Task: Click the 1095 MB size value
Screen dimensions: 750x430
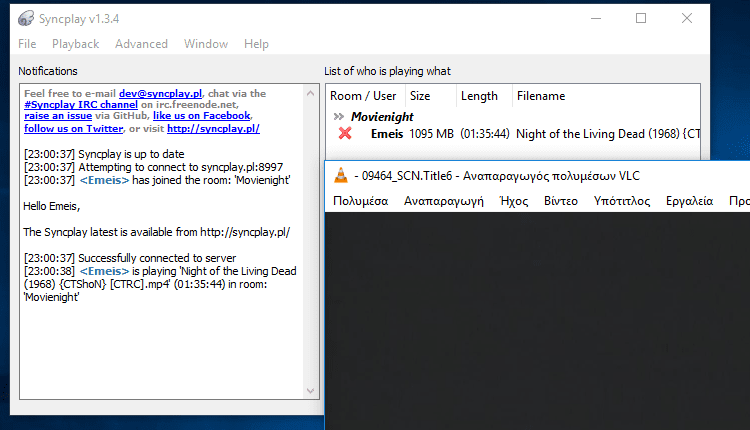Action: coord(431,134)
